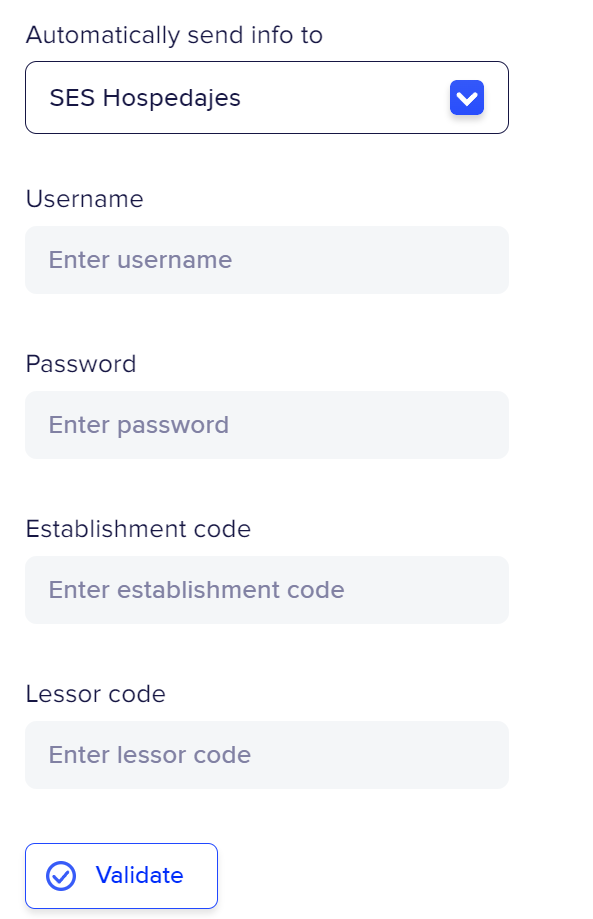The image size is (593, 919).
Task: Select the 'Enter lessor code' placeholder text
Action: [x=149, y=755]
